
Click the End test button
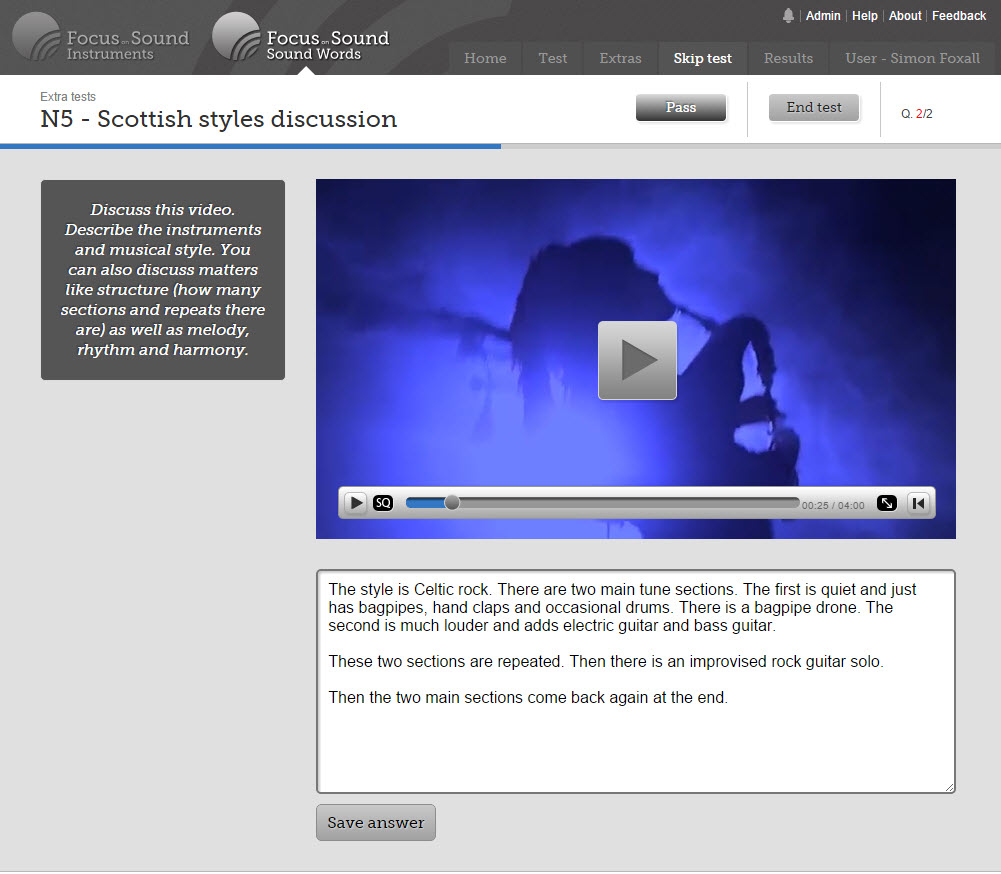[x=813, y=107]
